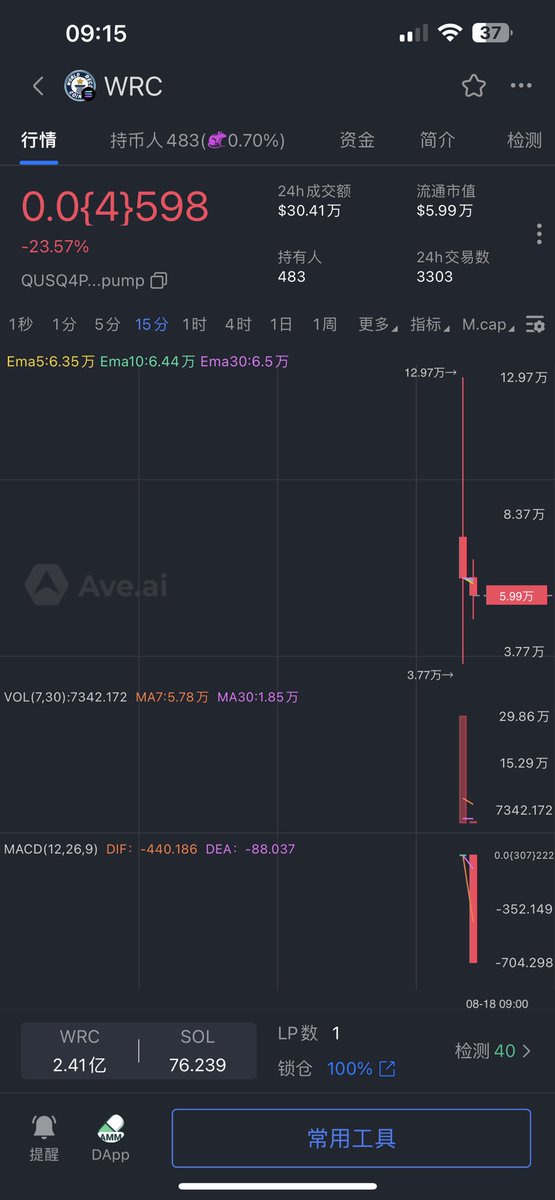Tap the 5.99万 price marker on chart

(x=516, y=596)
